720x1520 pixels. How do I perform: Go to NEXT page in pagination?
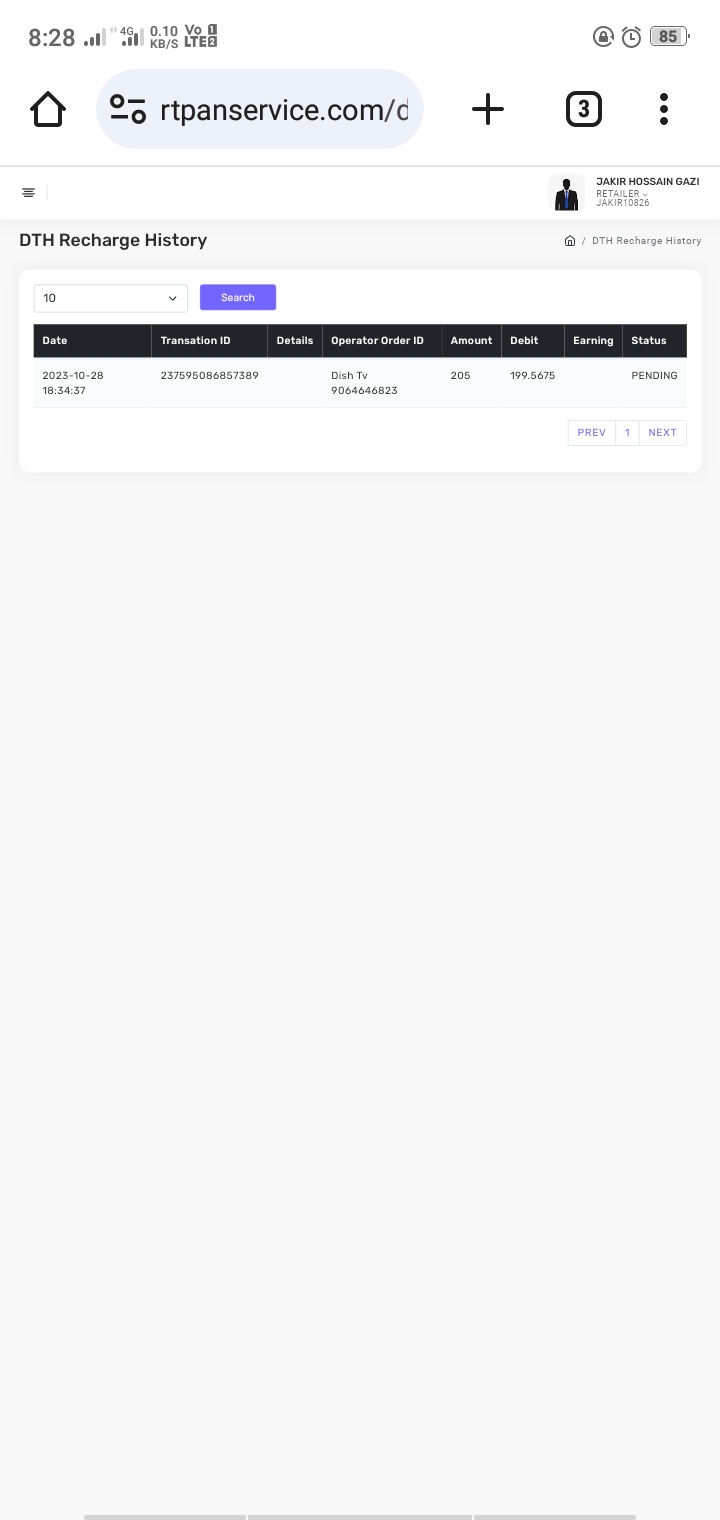662,433
